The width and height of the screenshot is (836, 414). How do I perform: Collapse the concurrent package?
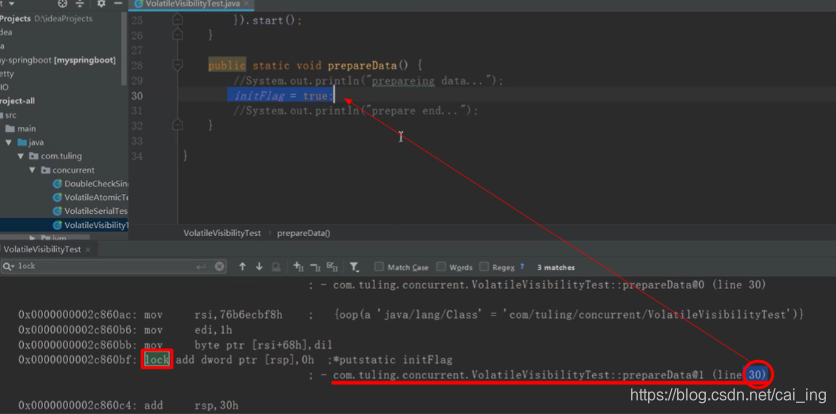(33, 170)
